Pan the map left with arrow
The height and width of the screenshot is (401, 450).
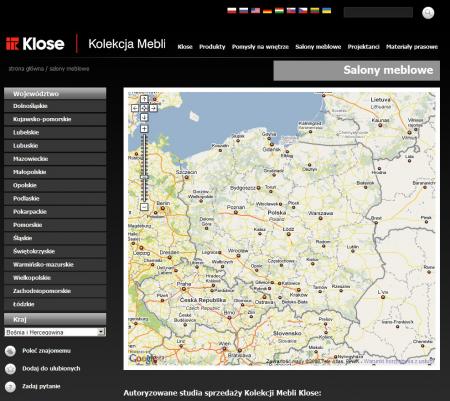135,108
